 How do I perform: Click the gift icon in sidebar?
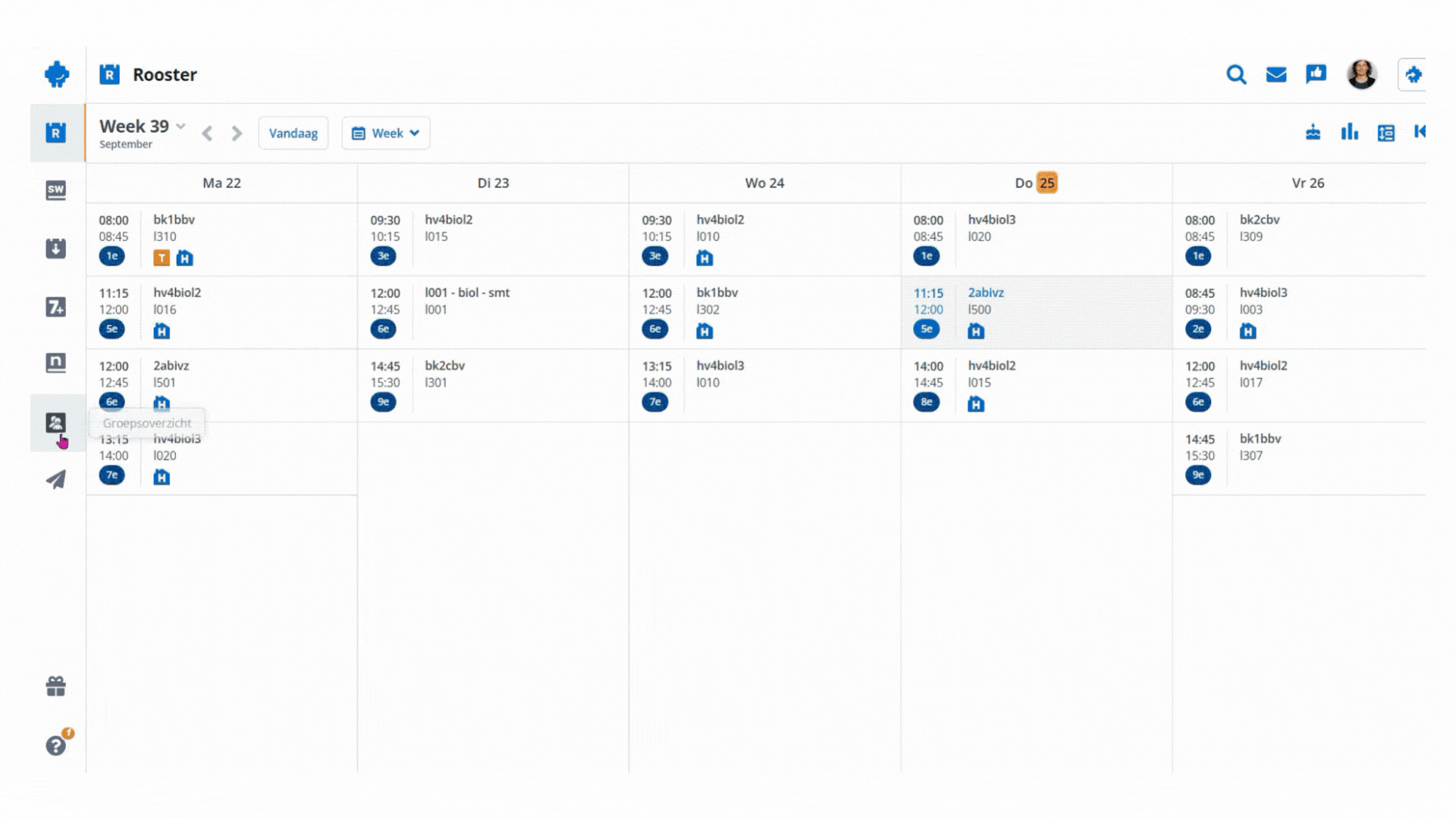click(55, 686)
